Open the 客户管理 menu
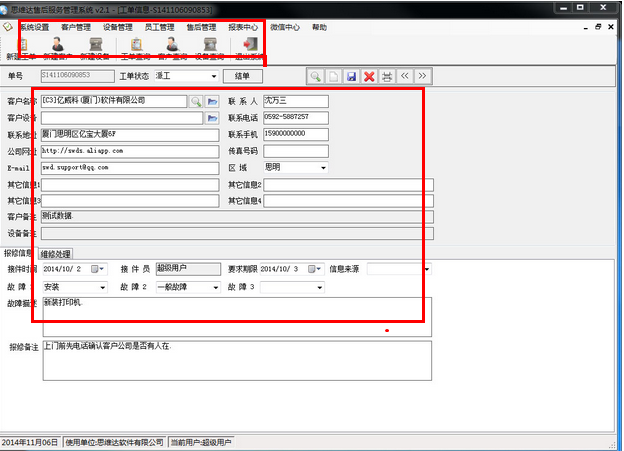The width and height of the screenshot is (624, 451). tap(76, 27)
